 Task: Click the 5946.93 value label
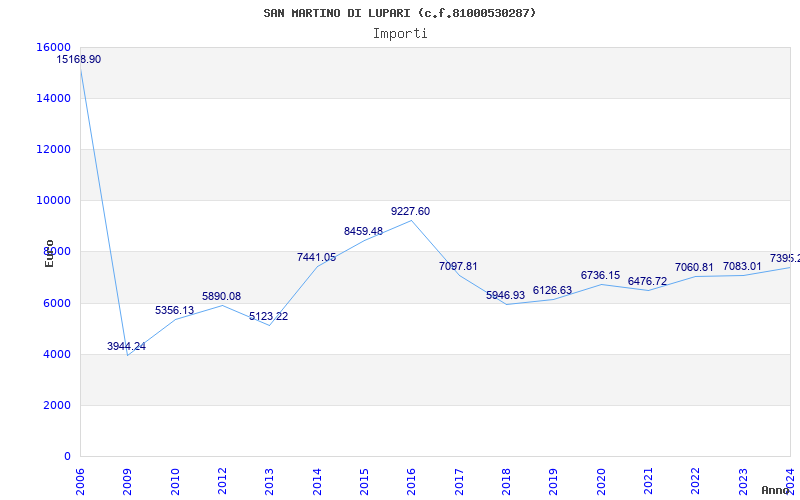[505, 296]
